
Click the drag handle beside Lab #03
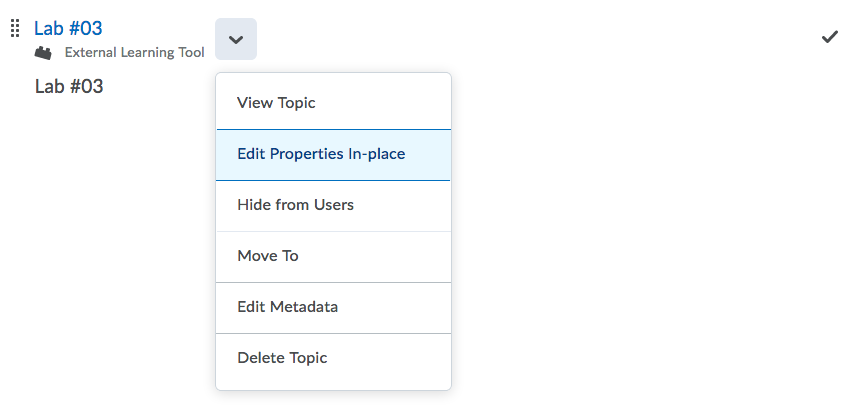pos(16,28)
